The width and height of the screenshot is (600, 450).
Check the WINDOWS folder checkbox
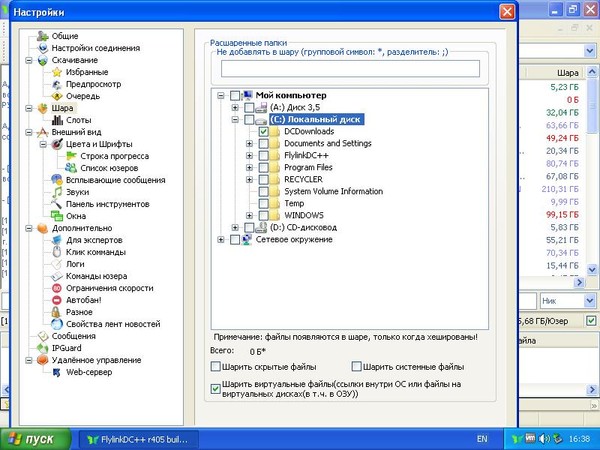263,215
